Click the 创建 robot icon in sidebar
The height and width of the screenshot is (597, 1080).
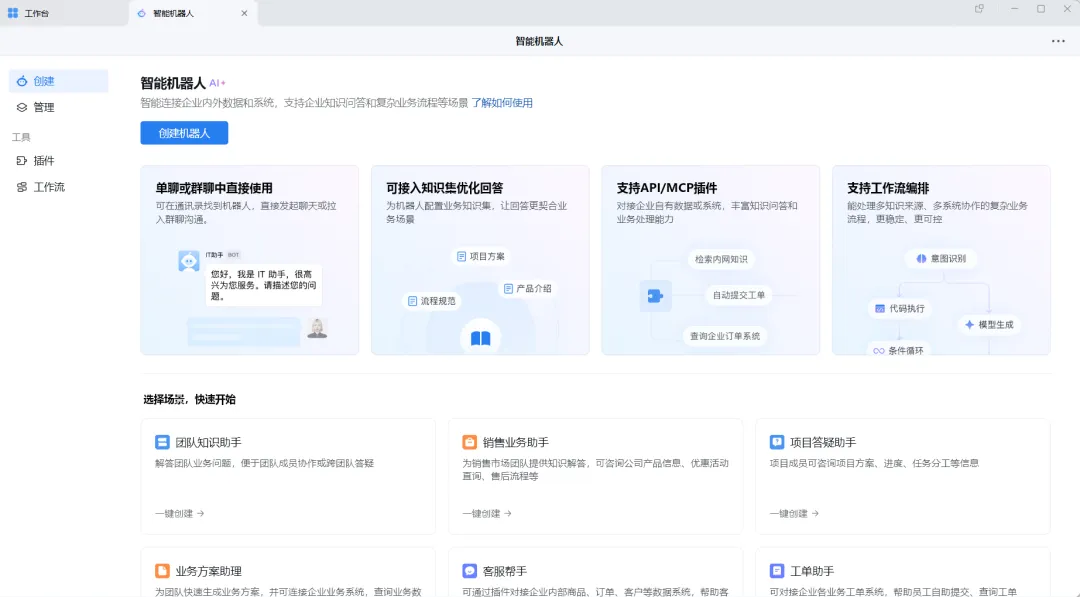22,81
